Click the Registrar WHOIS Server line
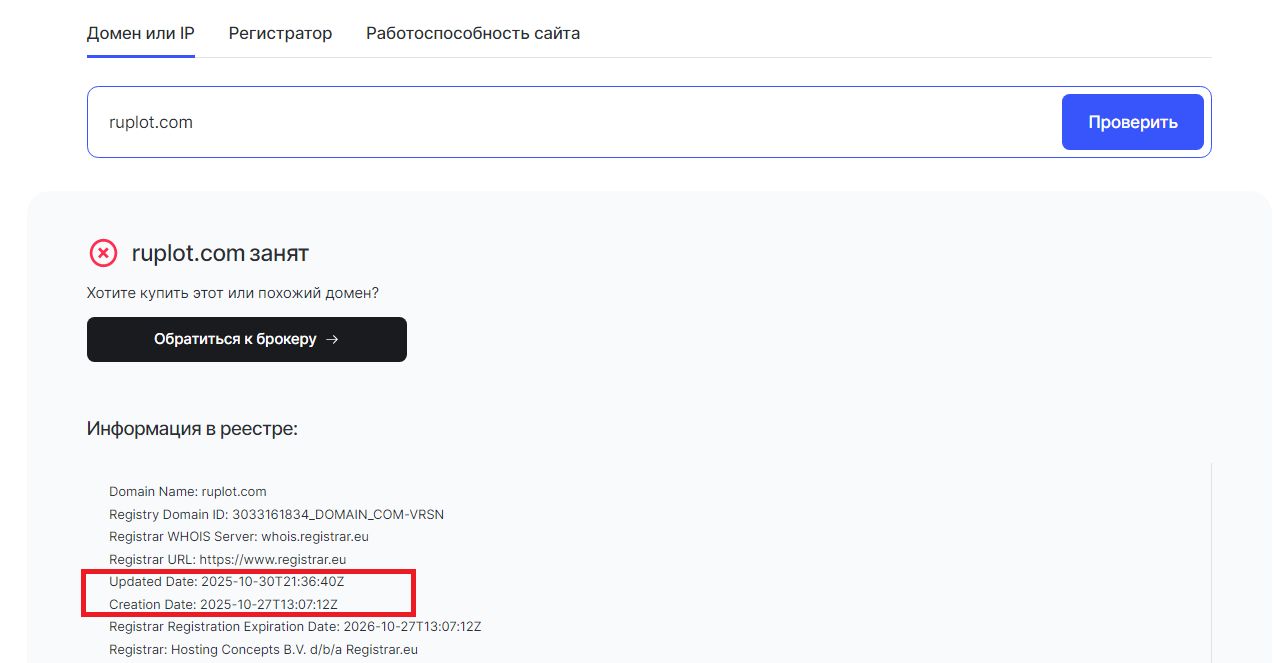 coord(239,536)
